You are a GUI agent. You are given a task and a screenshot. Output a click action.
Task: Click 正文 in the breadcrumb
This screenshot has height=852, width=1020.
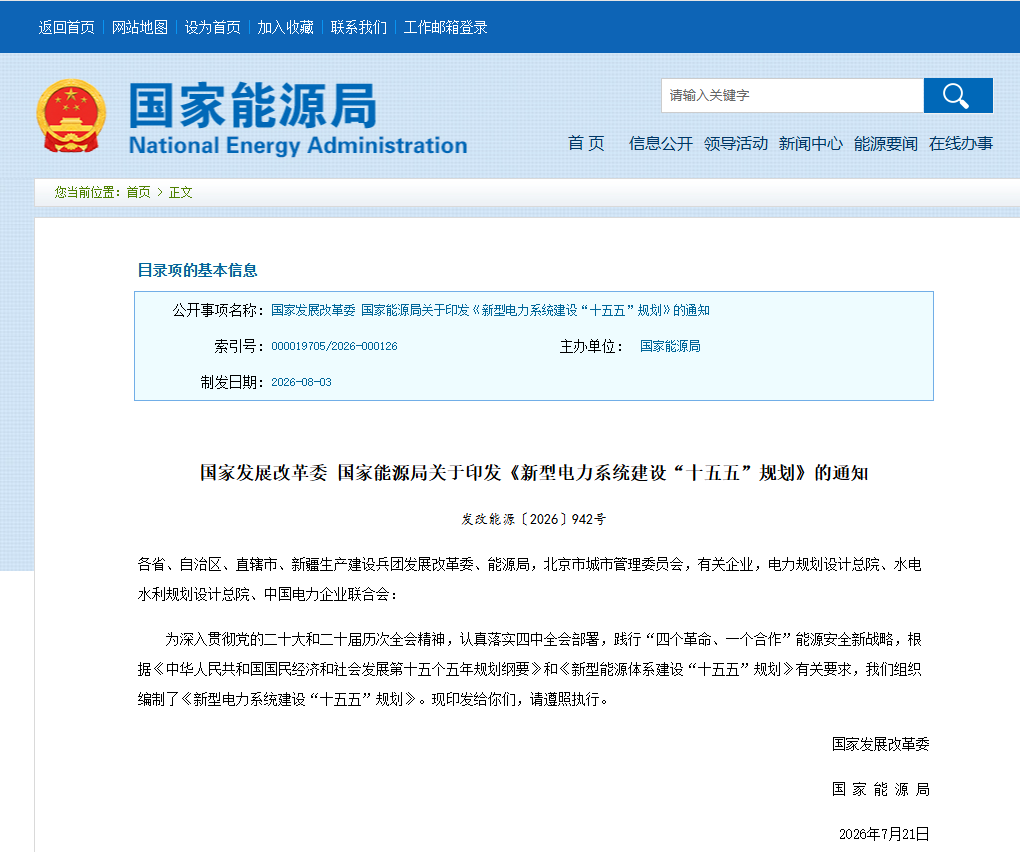[180, 192]
